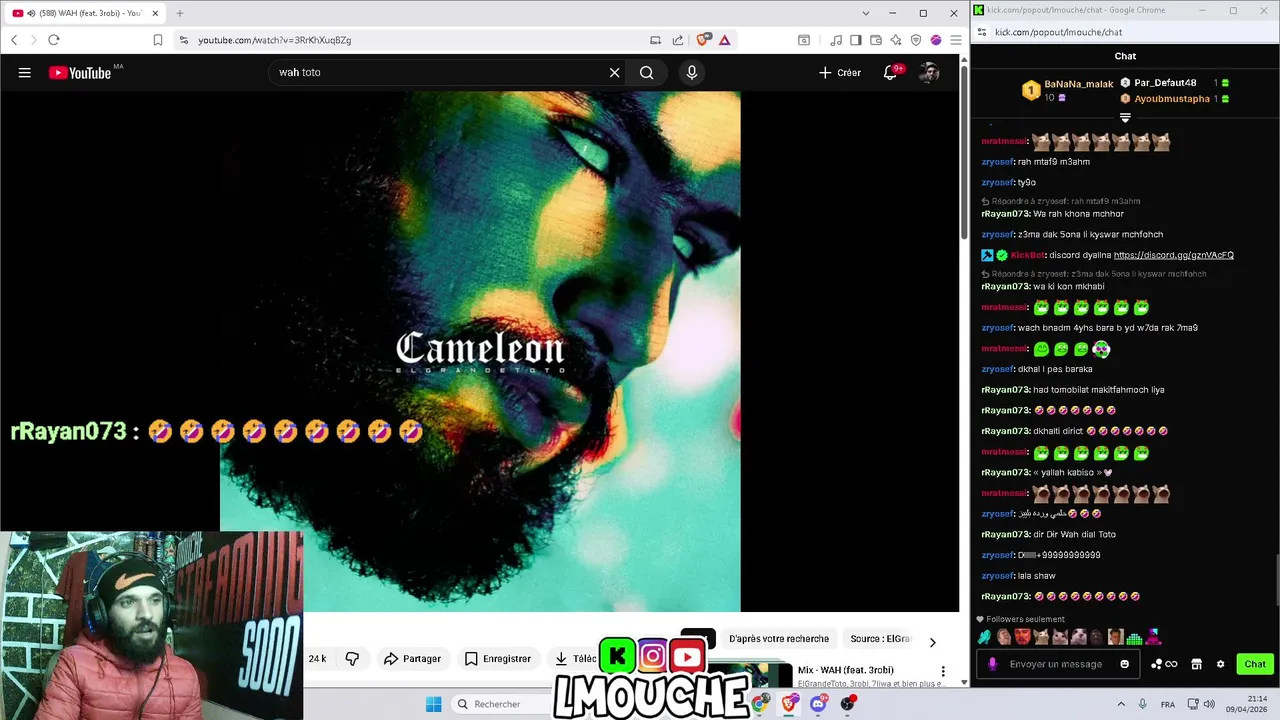Reload the YouTube page
The width and height of the screenshot is (1280, 720).
tap(54, 40)
